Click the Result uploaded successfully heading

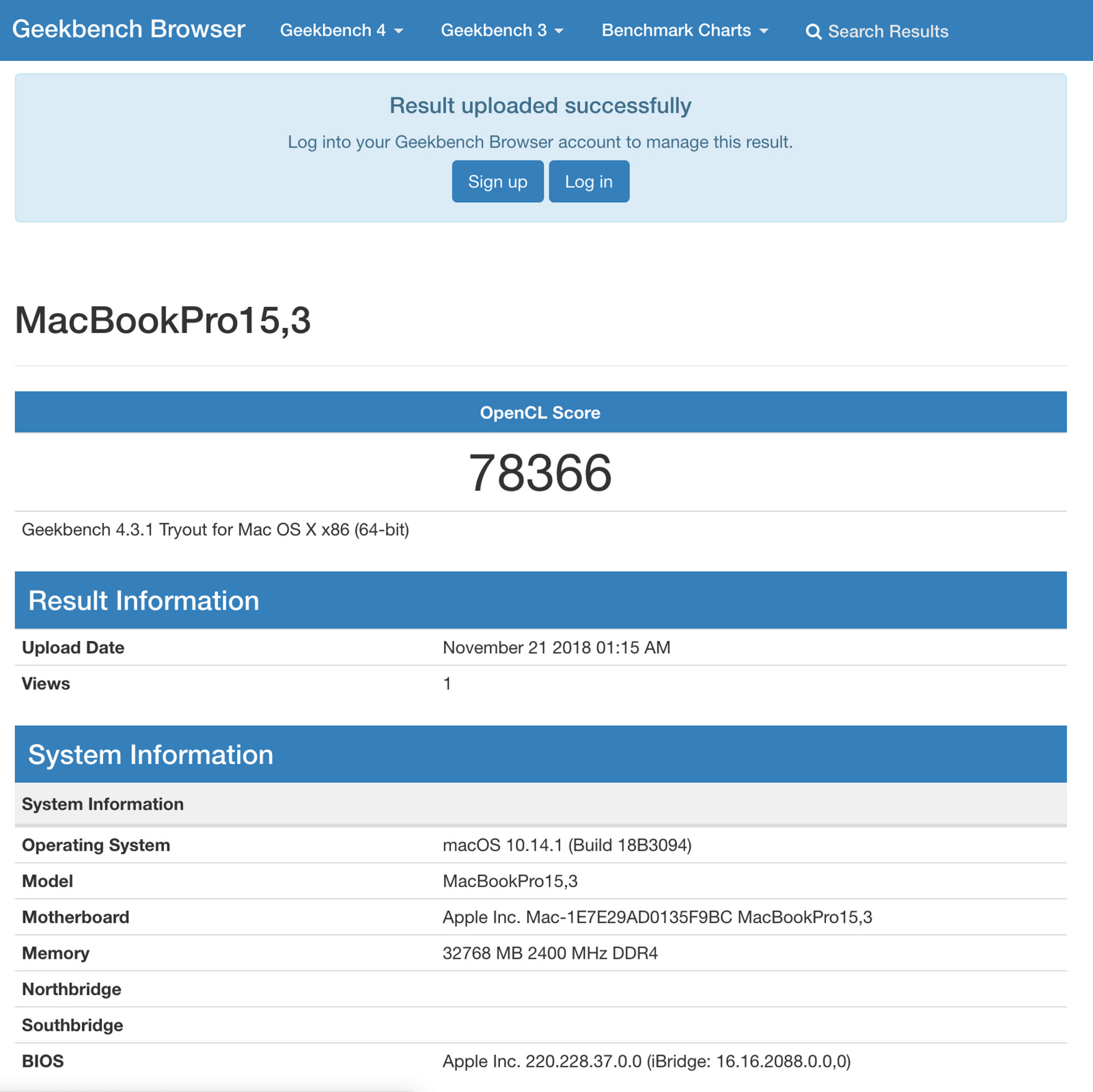540,105
